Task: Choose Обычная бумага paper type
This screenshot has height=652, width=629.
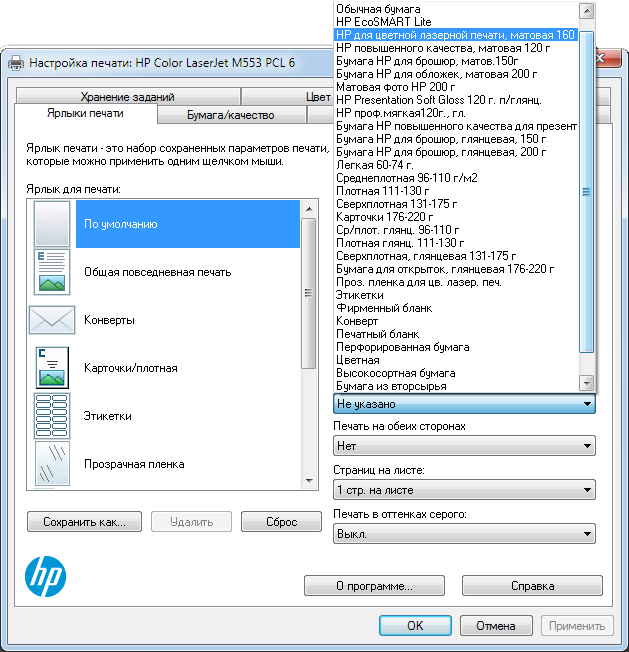Action: [456, 9]
